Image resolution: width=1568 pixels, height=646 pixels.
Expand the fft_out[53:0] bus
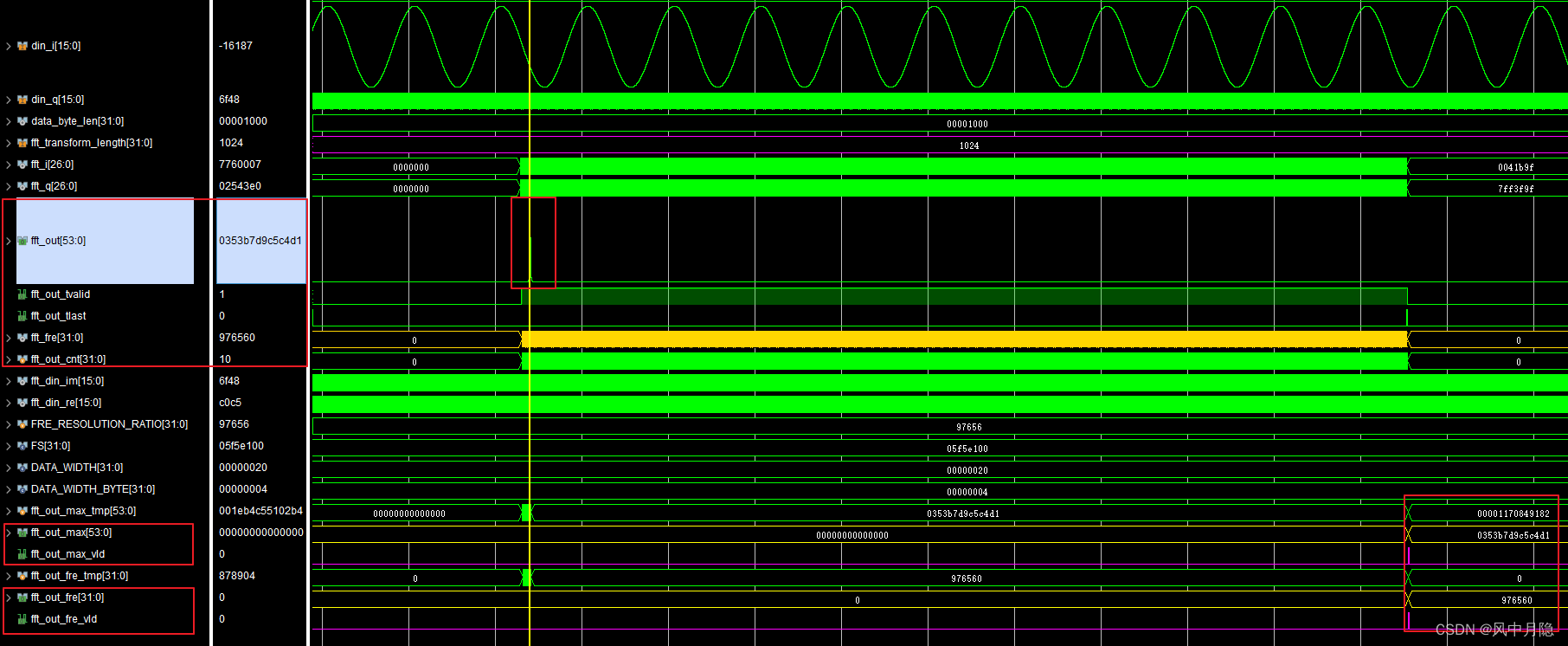[9, 241]
